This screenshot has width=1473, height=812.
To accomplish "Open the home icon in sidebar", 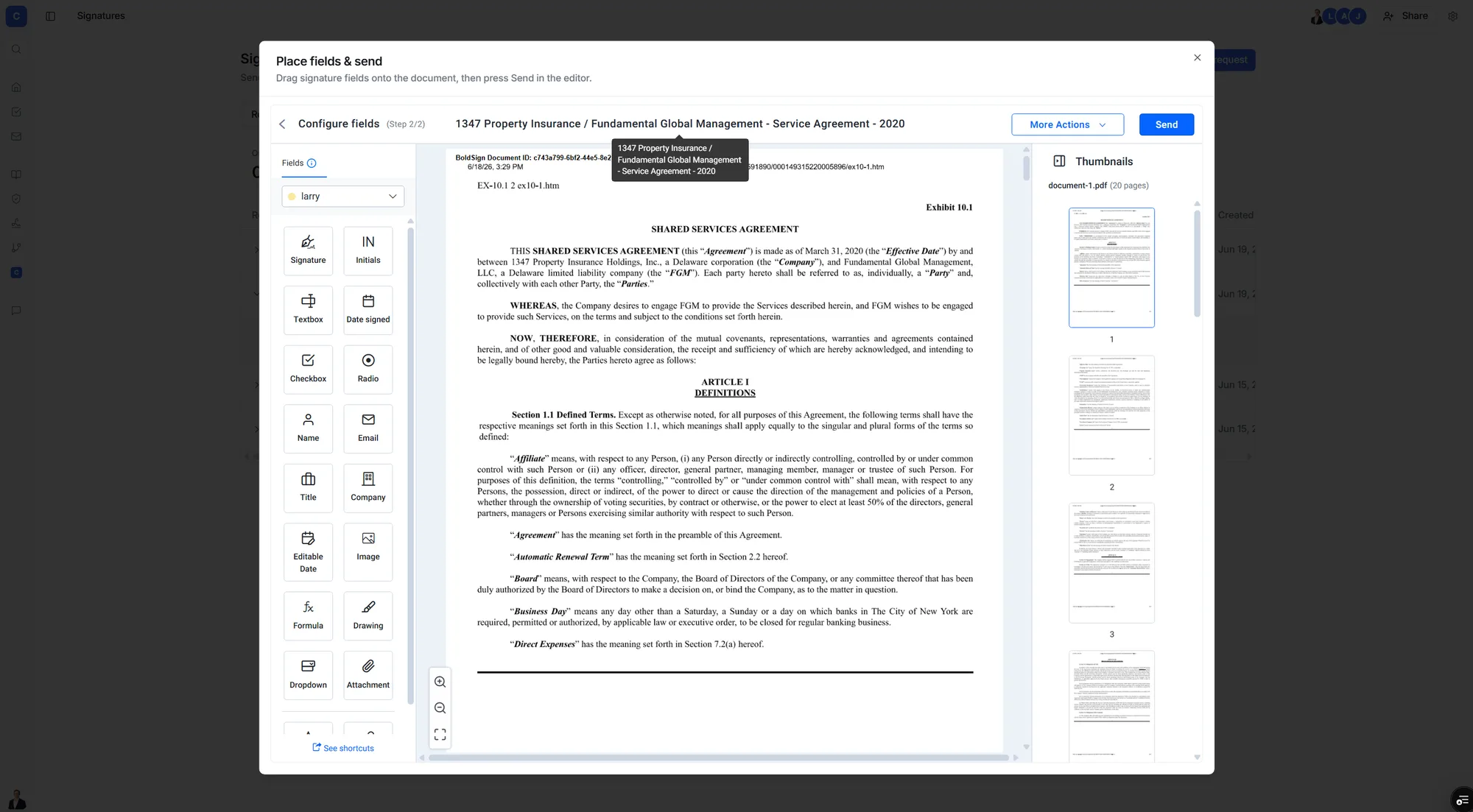I will (16, 87).
